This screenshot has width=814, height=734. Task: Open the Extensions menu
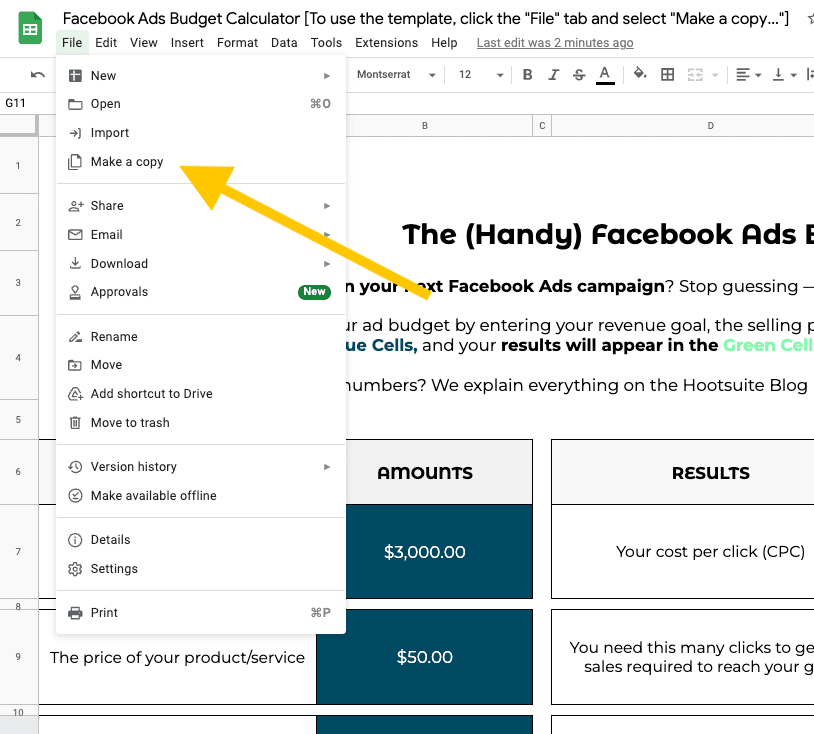point(386,43)
